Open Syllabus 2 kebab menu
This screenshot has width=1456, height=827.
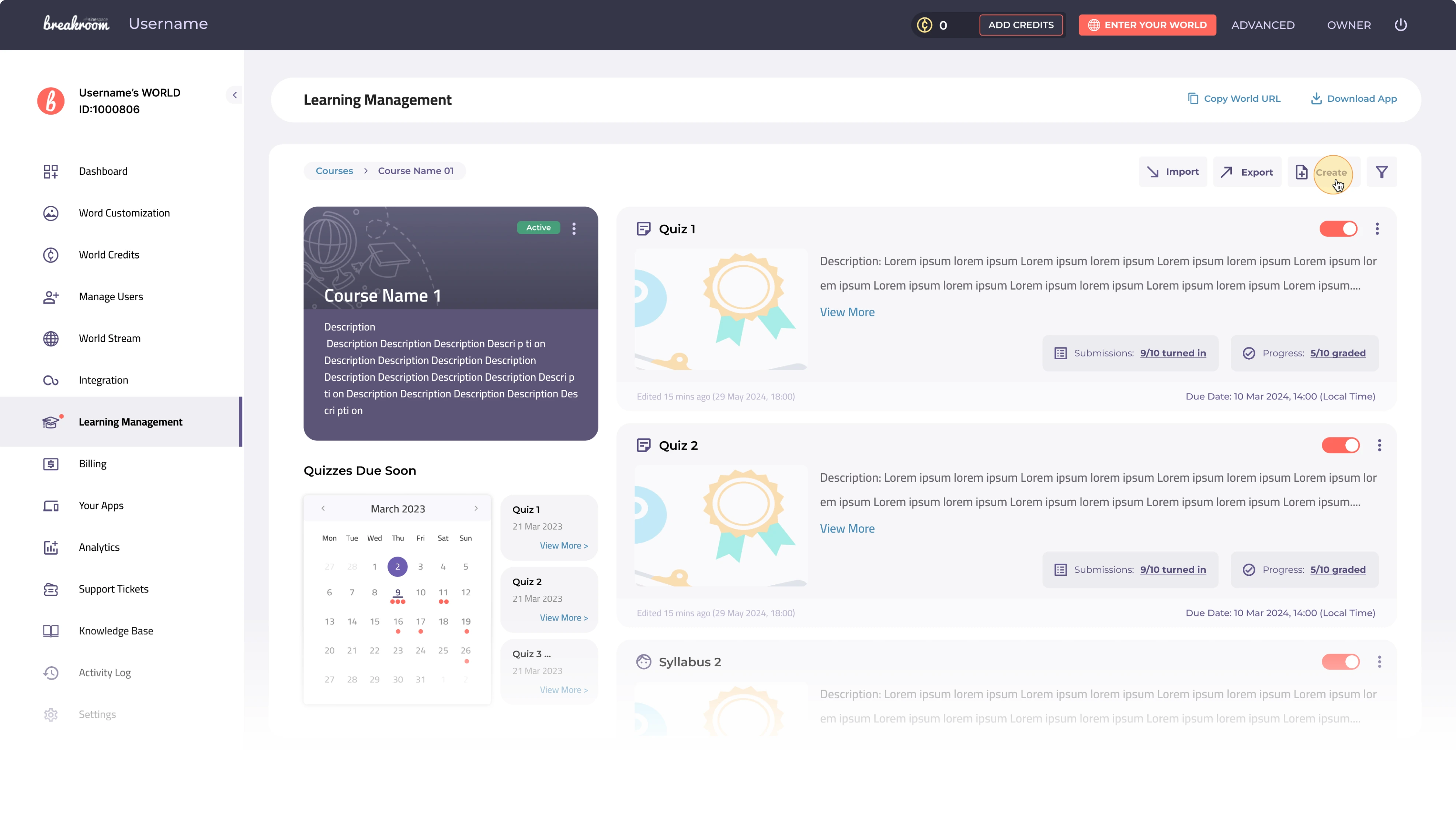coord(1379,662)
